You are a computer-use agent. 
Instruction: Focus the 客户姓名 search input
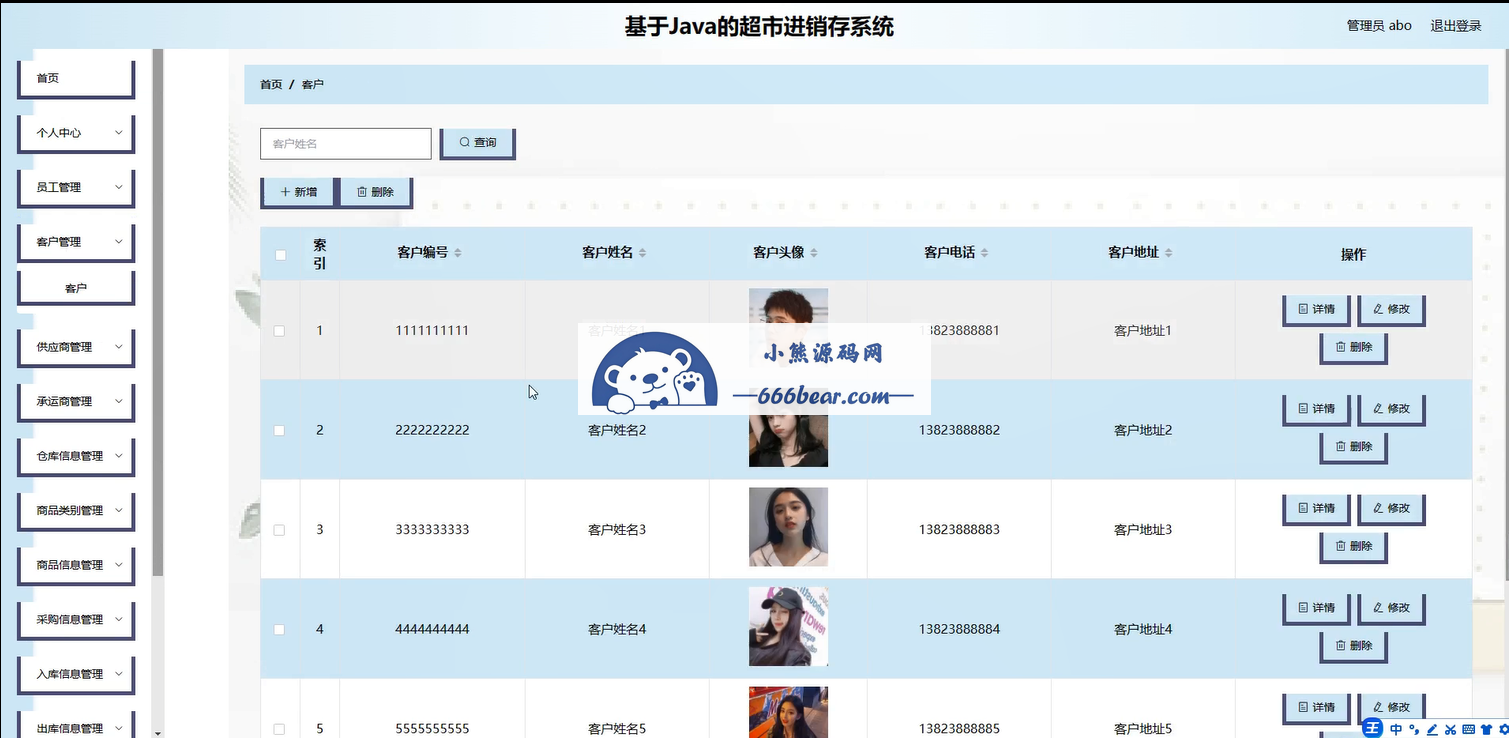point(346,143)
